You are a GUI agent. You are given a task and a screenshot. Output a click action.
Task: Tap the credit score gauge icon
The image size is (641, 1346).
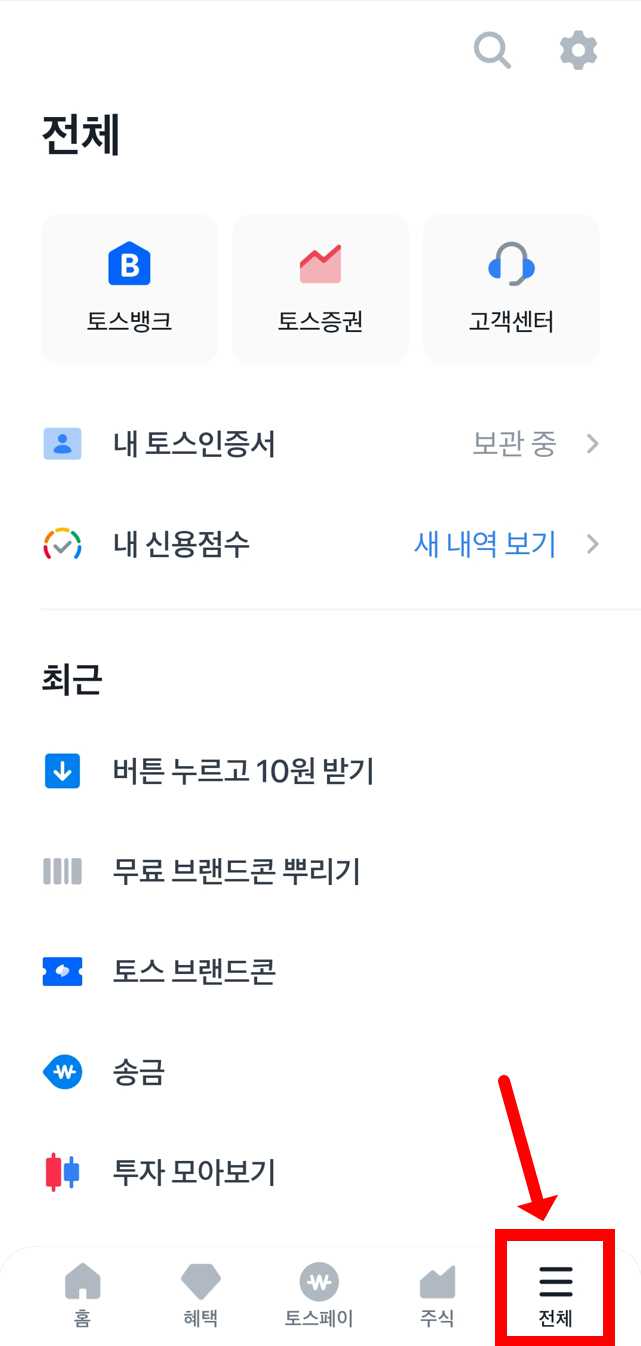63,544
